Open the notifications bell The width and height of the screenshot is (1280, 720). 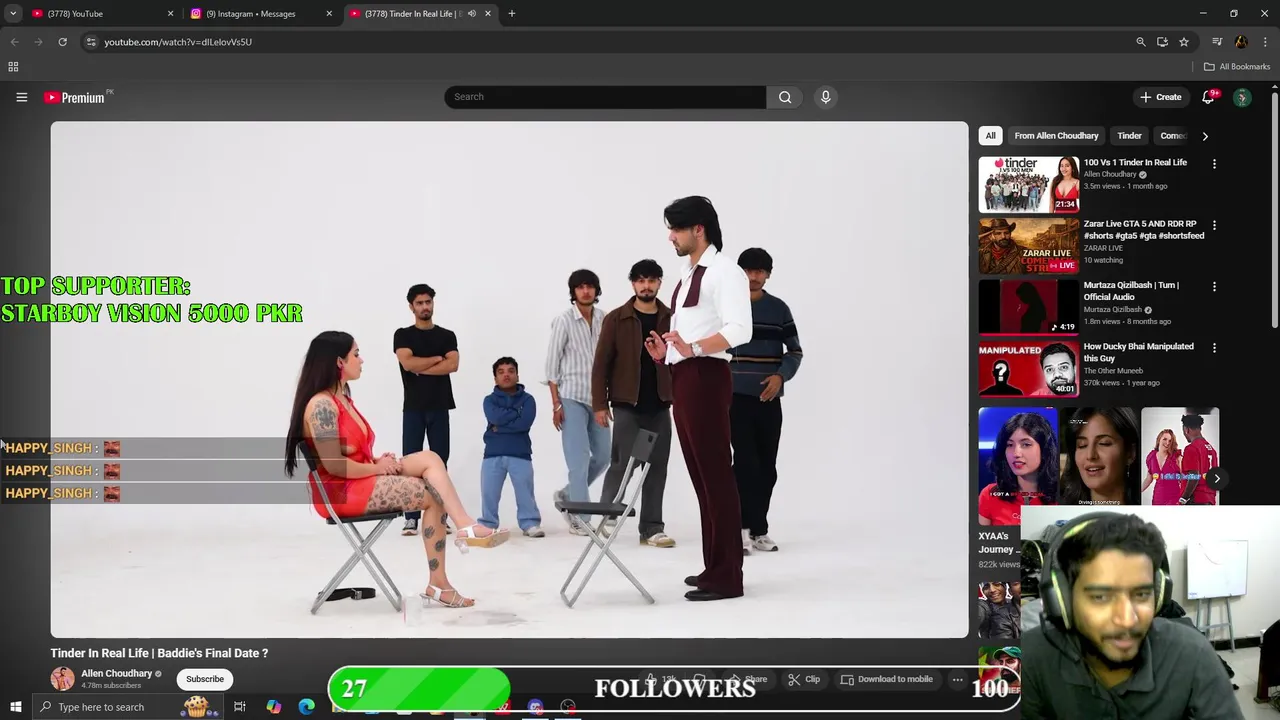[1208, 97]
